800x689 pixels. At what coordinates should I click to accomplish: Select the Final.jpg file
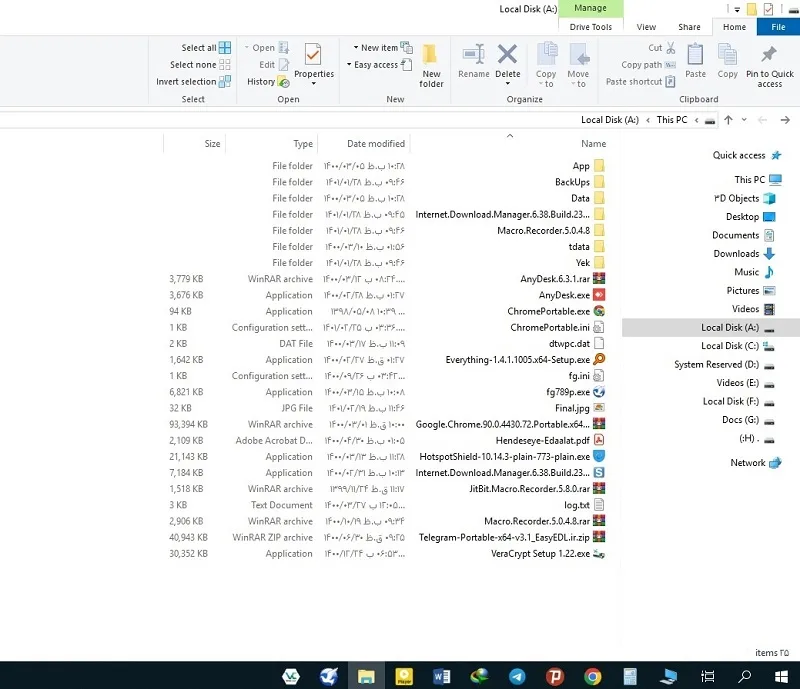(x=580, y=408)
